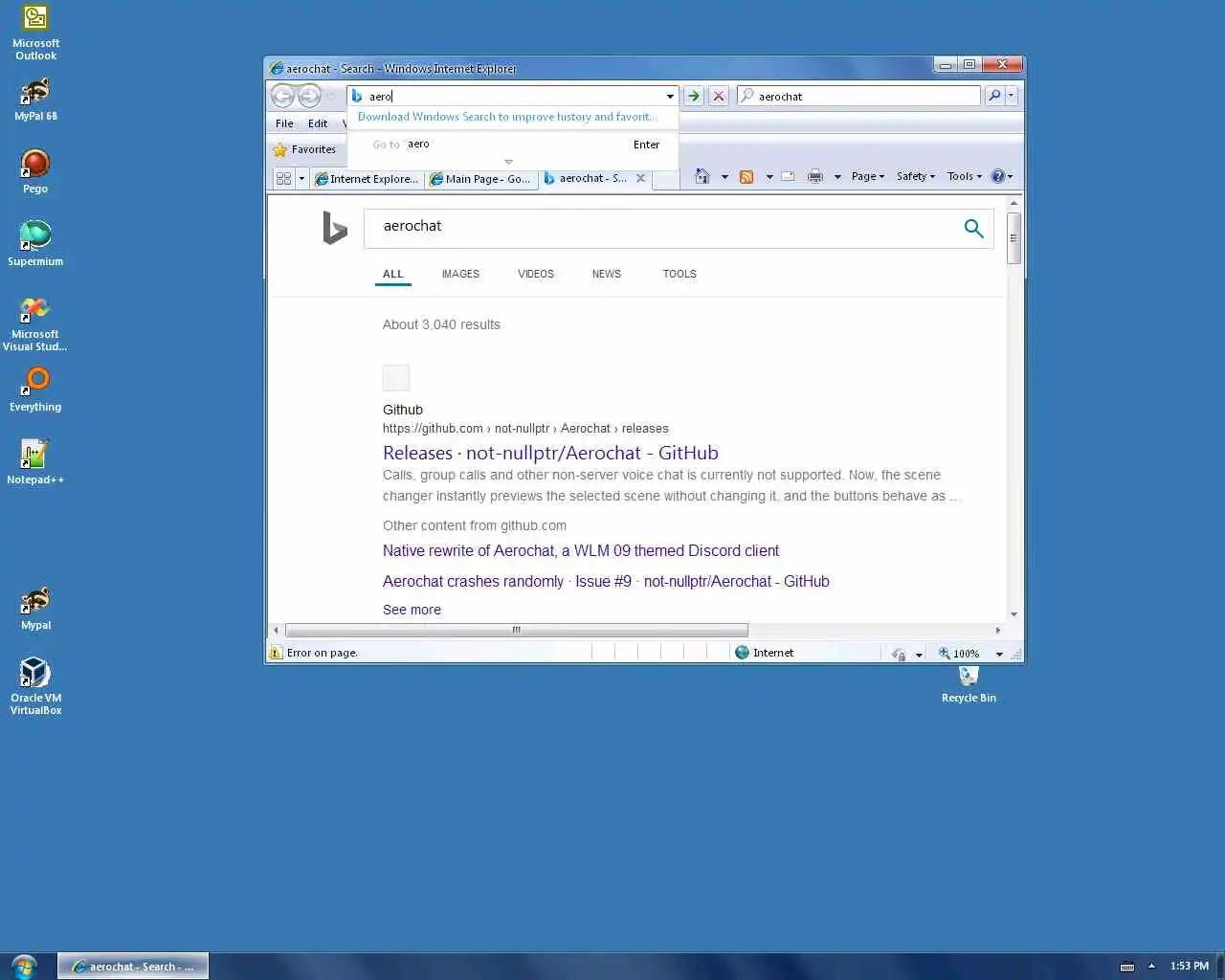
Task: Open Native rewrite of Aerochat link
Action: [x=581, y=550]
